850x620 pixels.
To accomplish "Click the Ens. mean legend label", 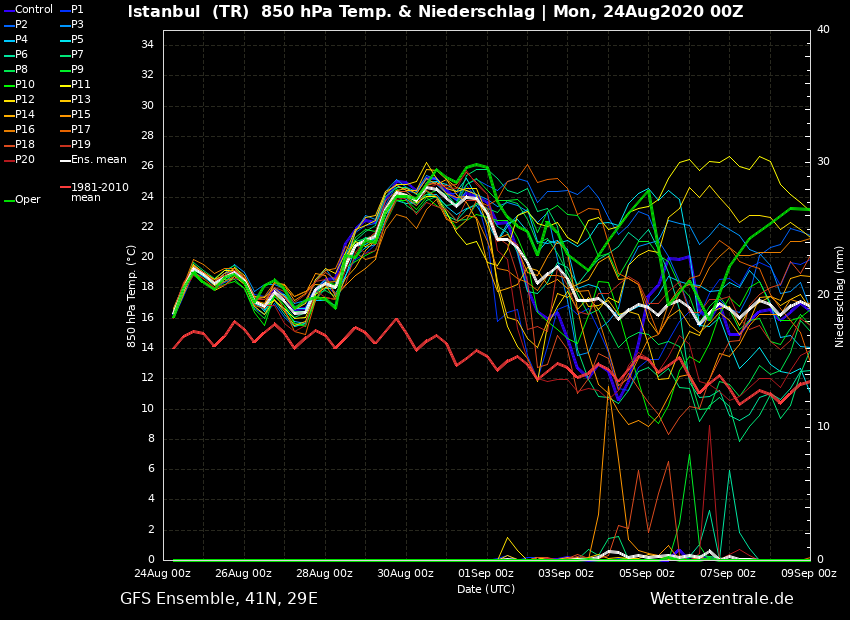I will point(98,160).
